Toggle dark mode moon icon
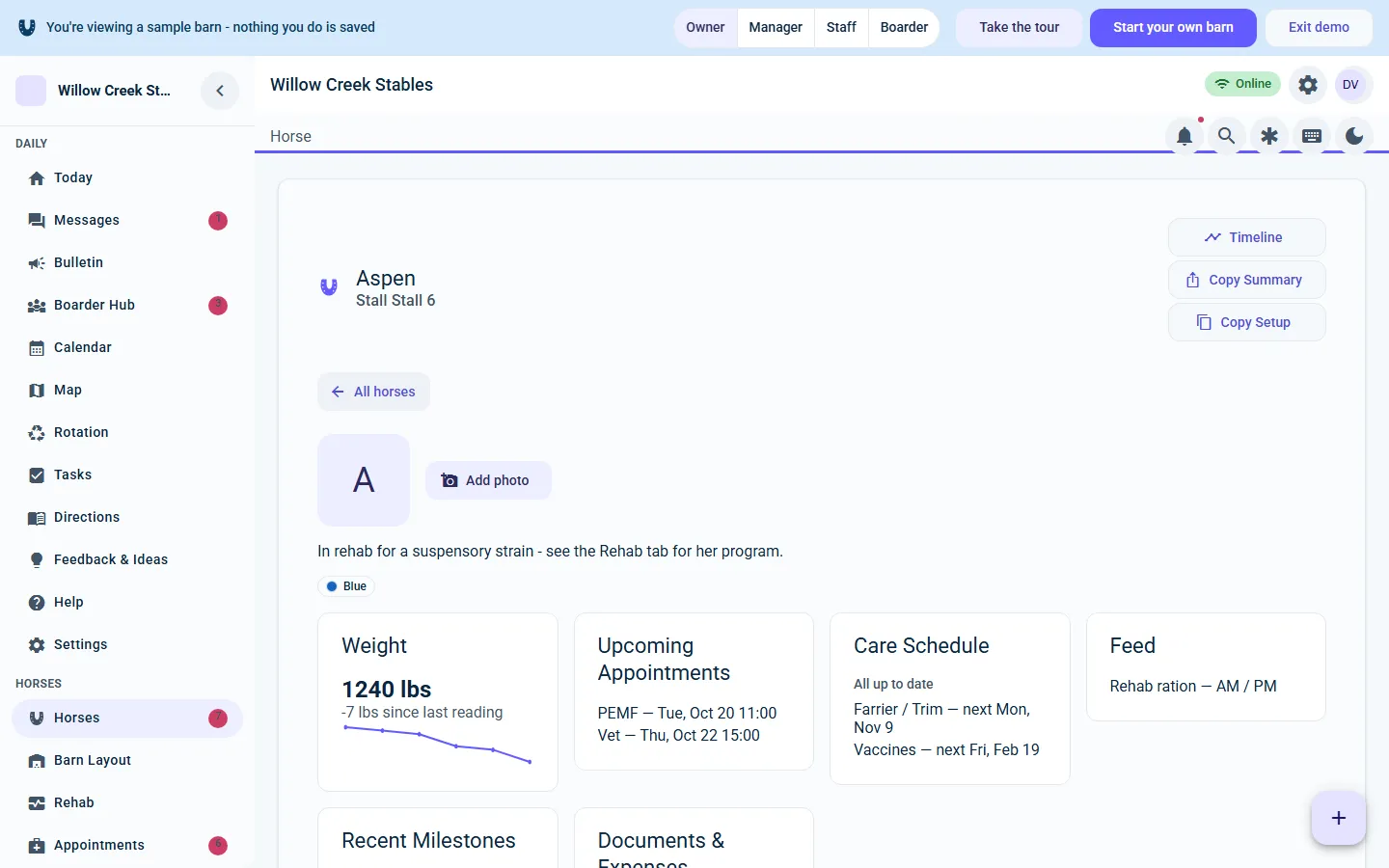The width and height of the screenshot is (1389, 868). coord(1354,136)
